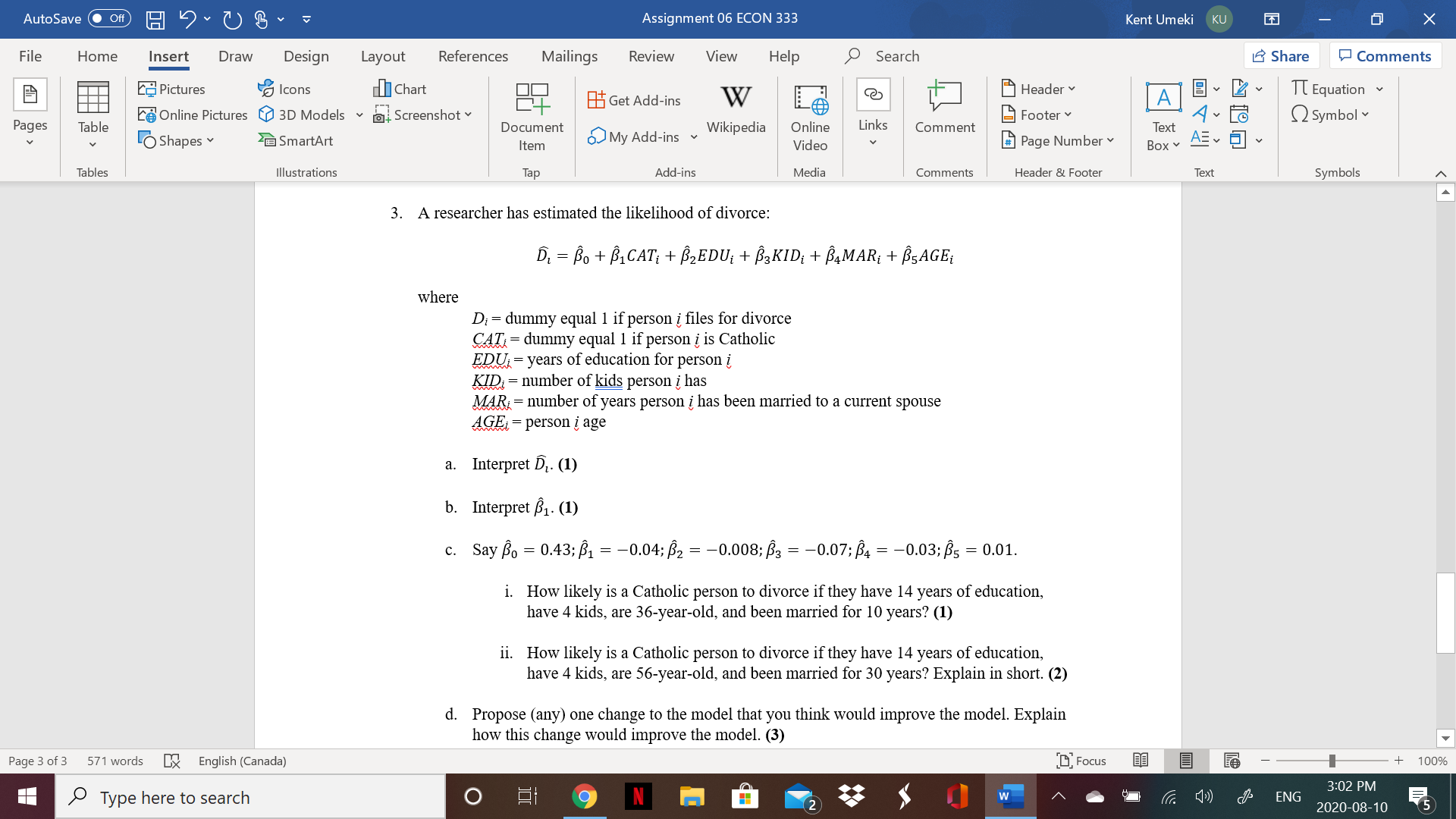Viewport: 1456px width, 819px height.
Task: Open the References ribbon tab
Action: pyautogui.click(x=473, y=55)
